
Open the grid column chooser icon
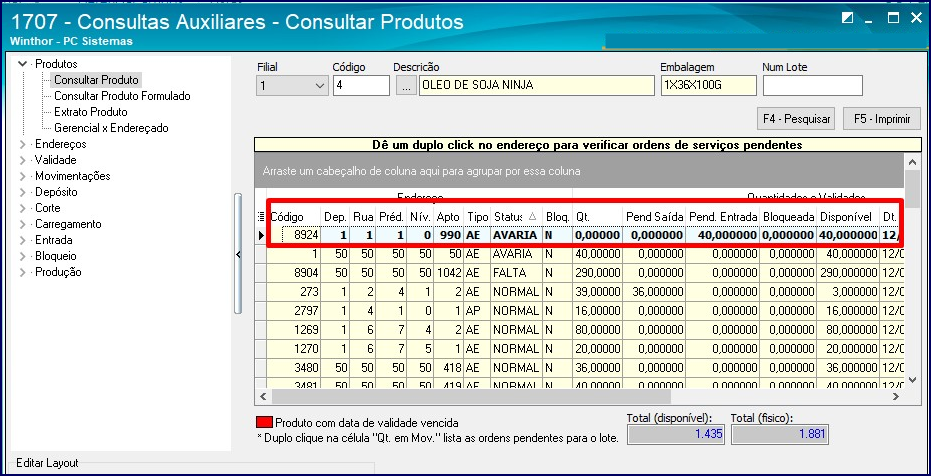click(261, 217)
